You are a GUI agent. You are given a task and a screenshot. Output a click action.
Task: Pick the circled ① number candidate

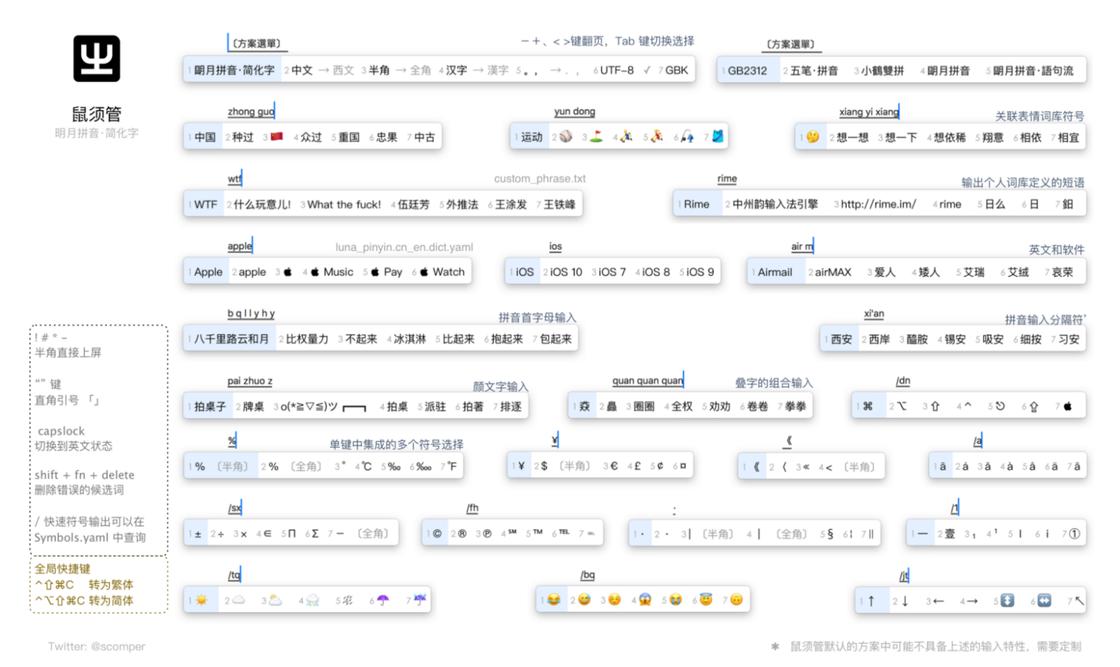(1075, 533)
